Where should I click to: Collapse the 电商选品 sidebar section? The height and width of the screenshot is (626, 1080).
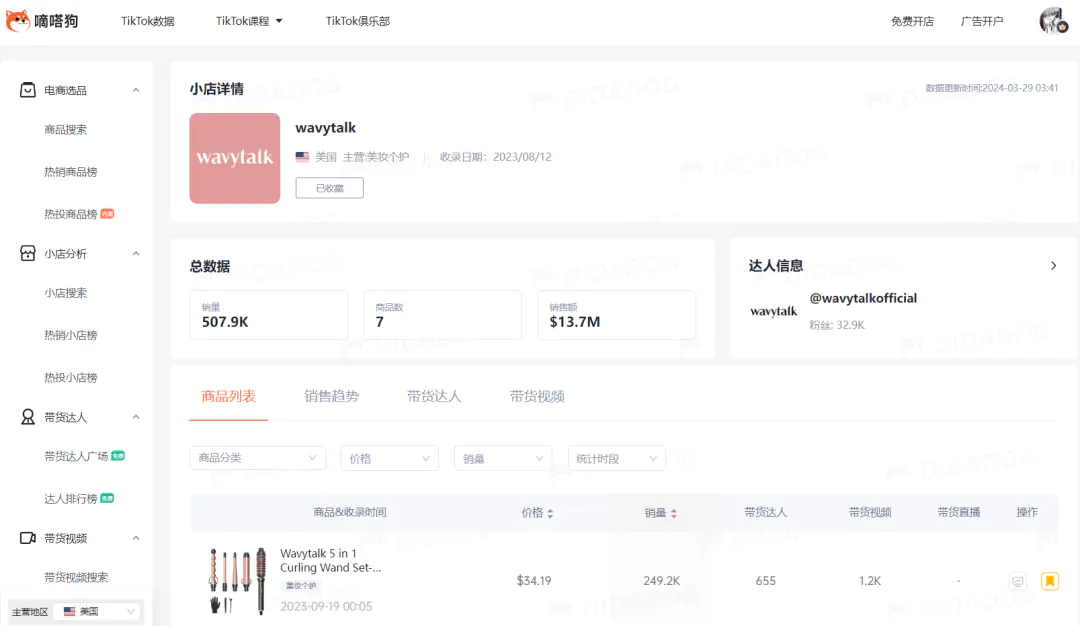tap(136, 90)
